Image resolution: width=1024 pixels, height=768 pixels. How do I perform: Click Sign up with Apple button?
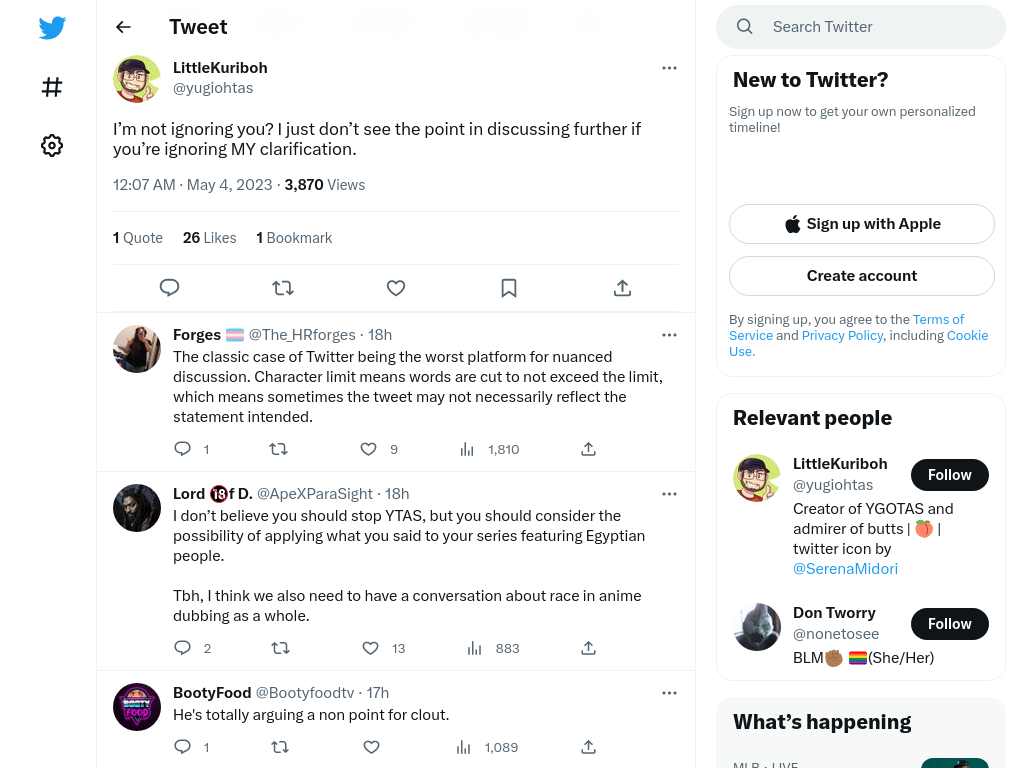(861, 224)
